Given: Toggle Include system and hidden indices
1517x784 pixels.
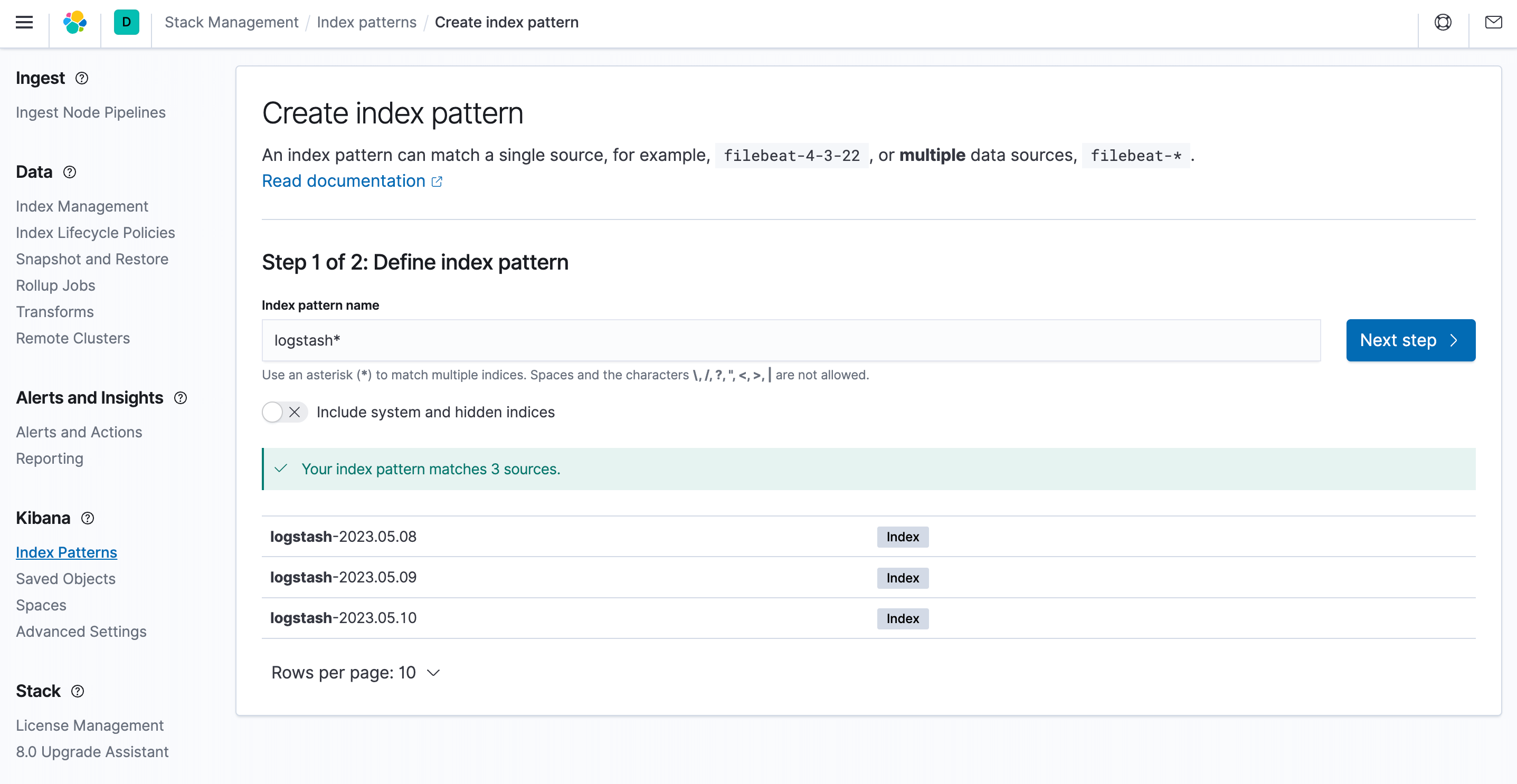Looking at the screenshot, I should coord(284,413).
